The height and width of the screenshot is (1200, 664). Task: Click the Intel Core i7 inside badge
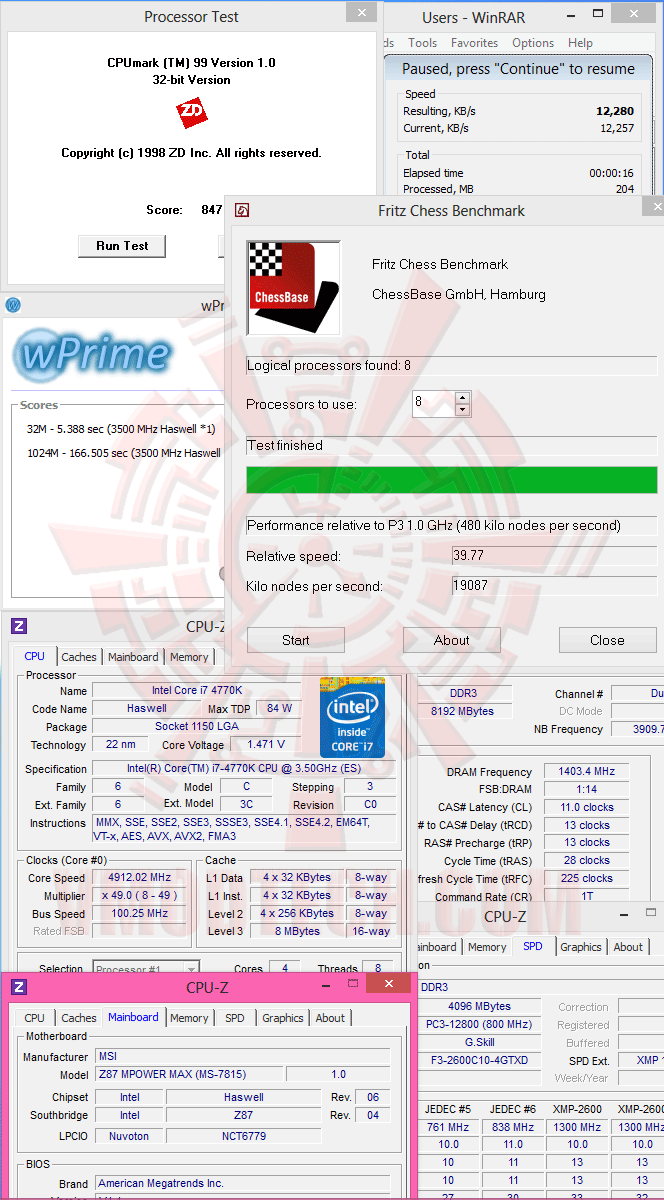[x=352, y=716]
